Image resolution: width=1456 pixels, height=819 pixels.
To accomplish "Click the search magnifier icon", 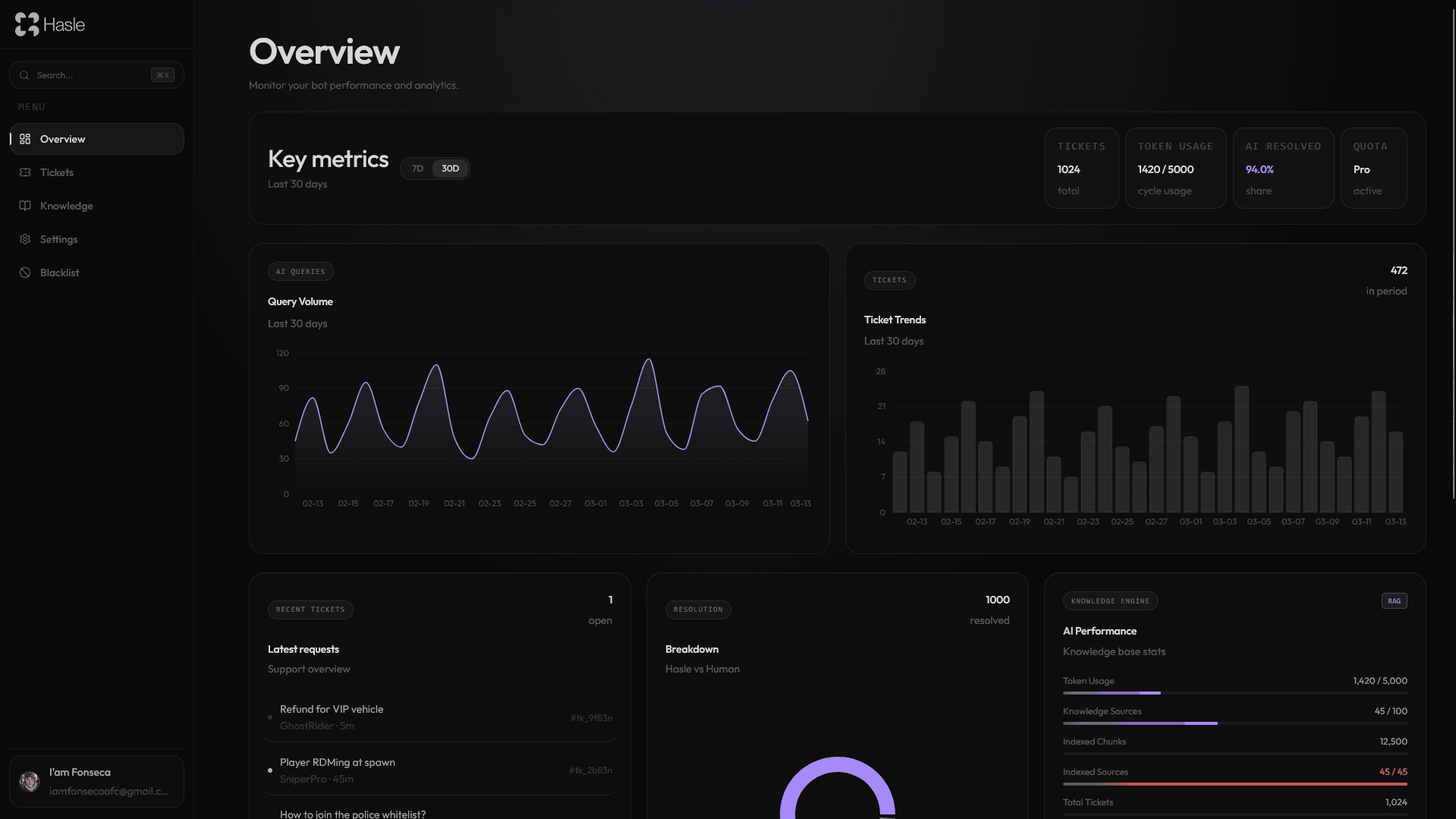I will 24,74.
